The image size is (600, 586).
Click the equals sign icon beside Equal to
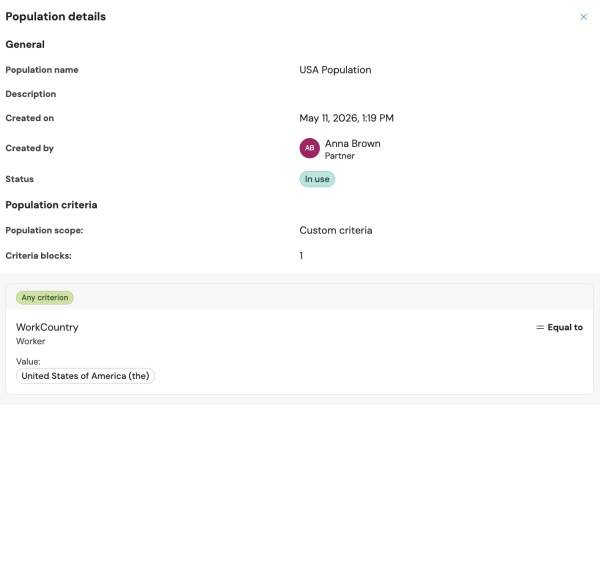(x=540, y=327)
